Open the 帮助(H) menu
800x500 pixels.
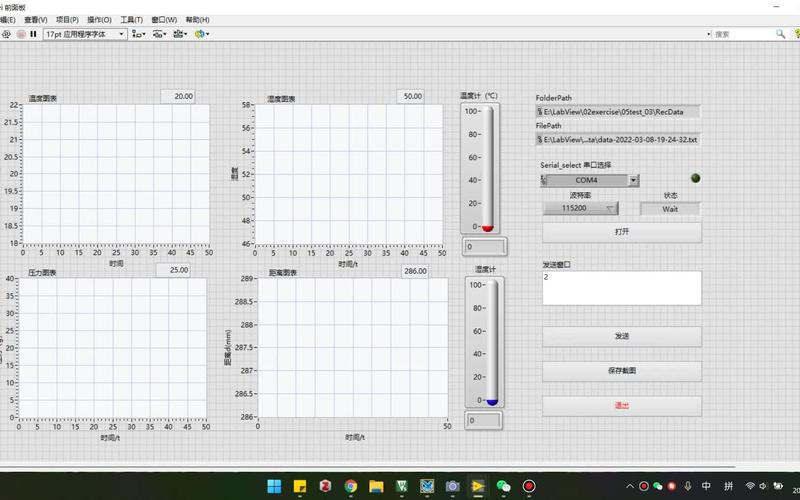point(197,19)
